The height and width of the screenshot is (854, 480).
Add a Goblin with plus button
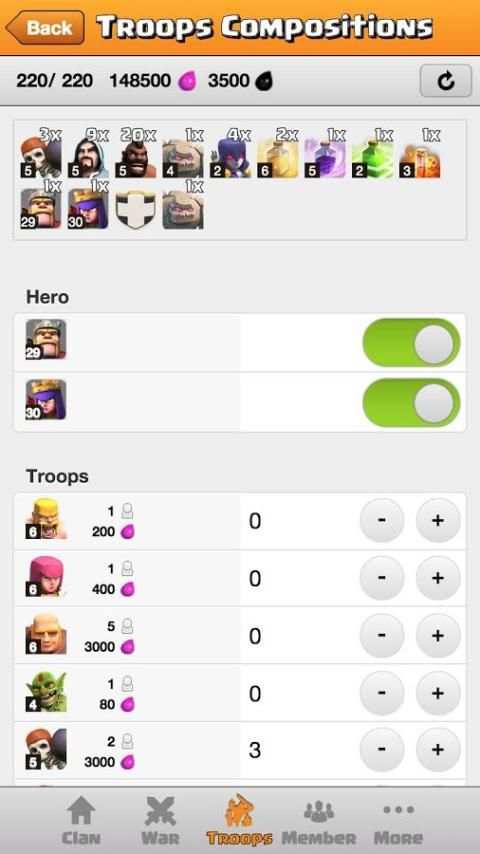coord(438,693)
